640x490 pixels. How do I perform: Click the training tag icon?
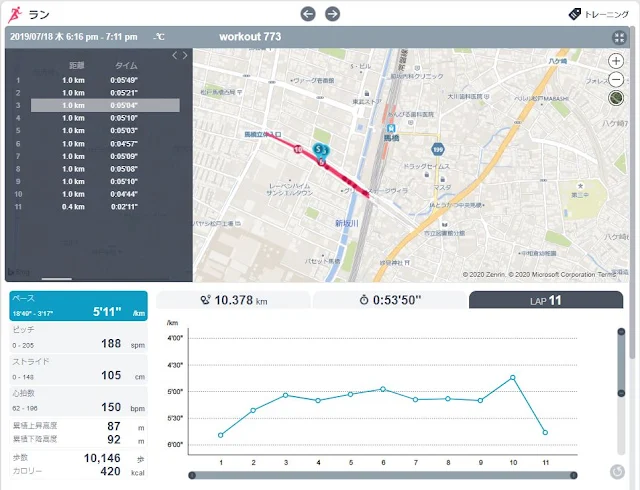point(574,14)
